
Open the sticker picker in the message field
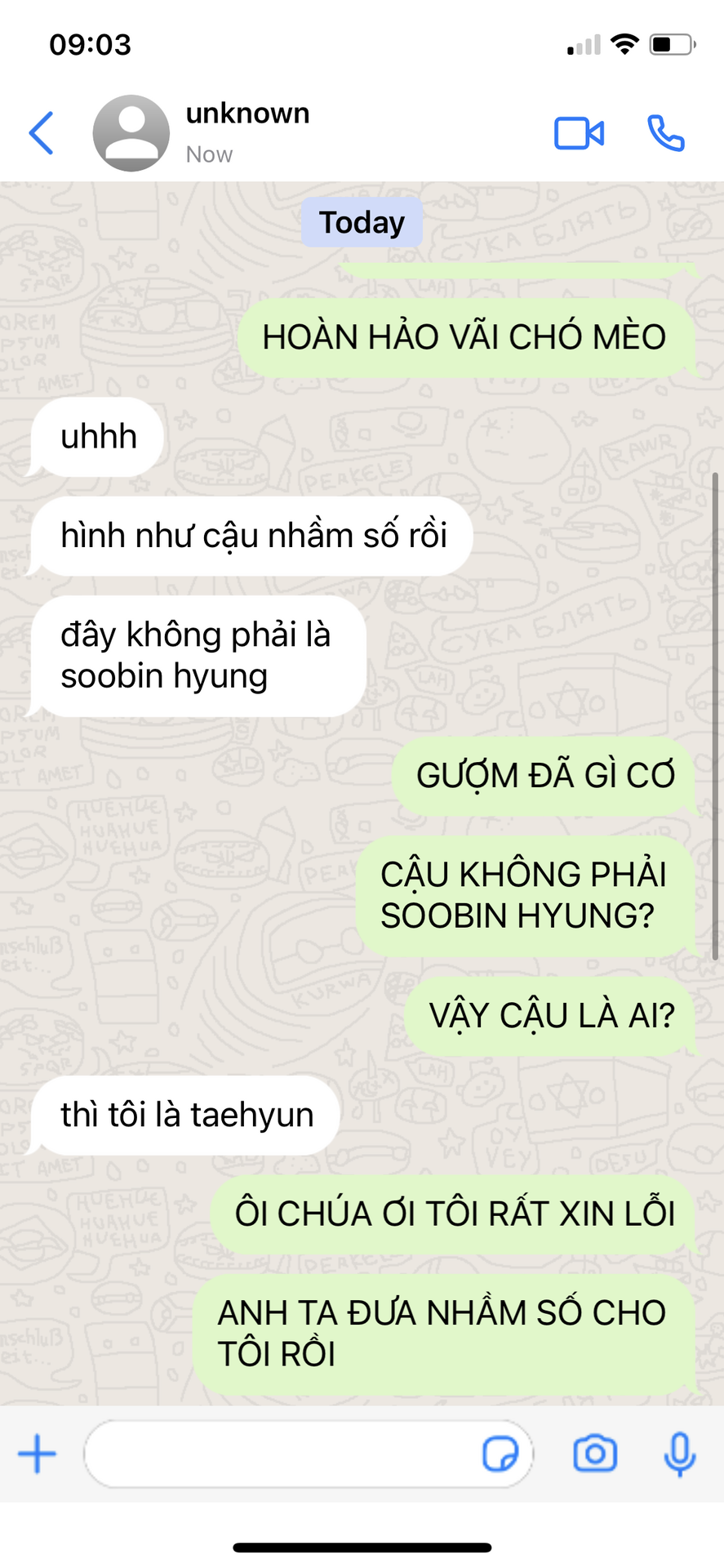pos(500,1454)
